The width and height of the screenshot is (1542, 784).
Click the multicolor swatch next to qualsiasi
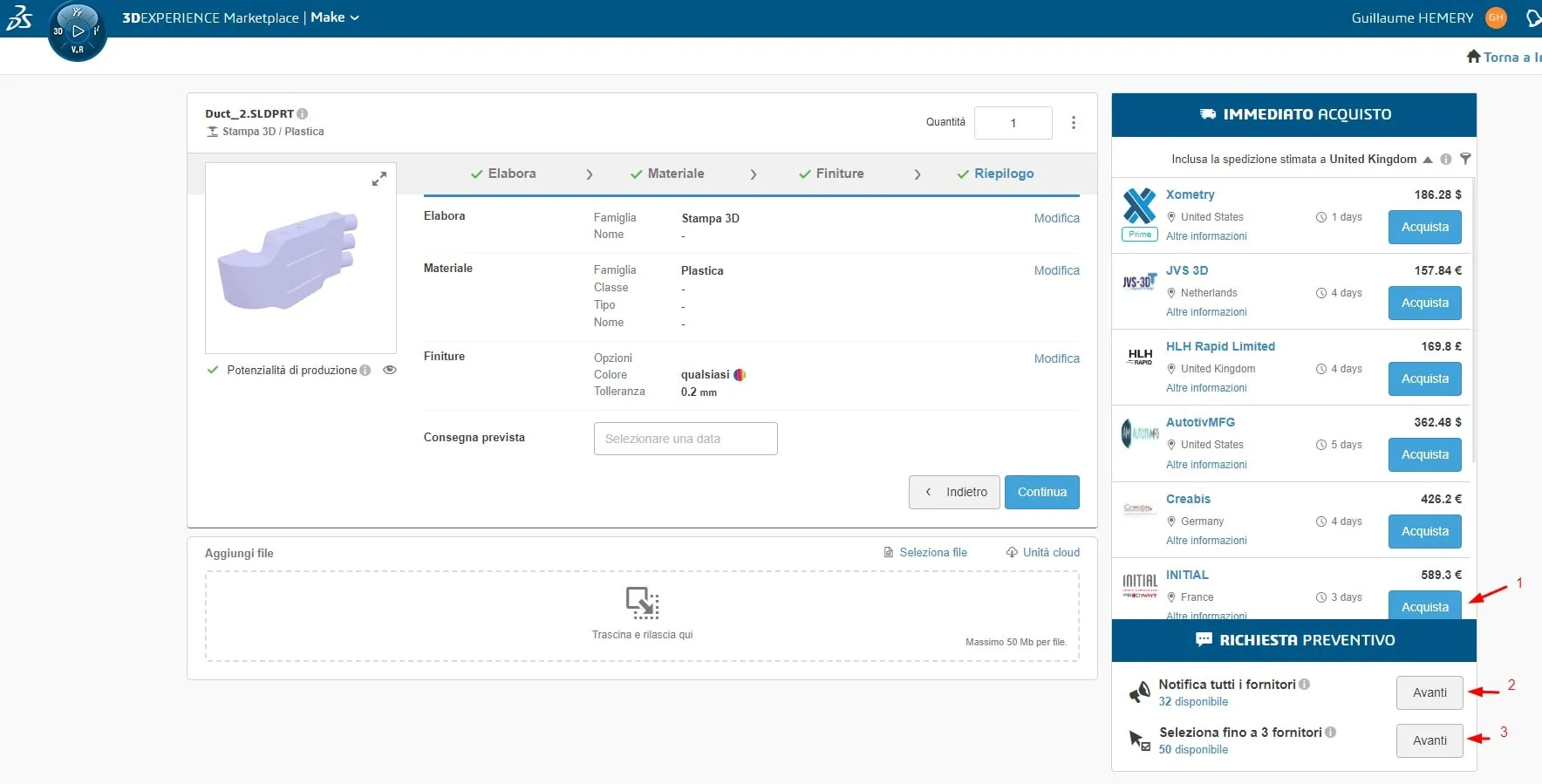pyautogui.click(x=740, y=375)
